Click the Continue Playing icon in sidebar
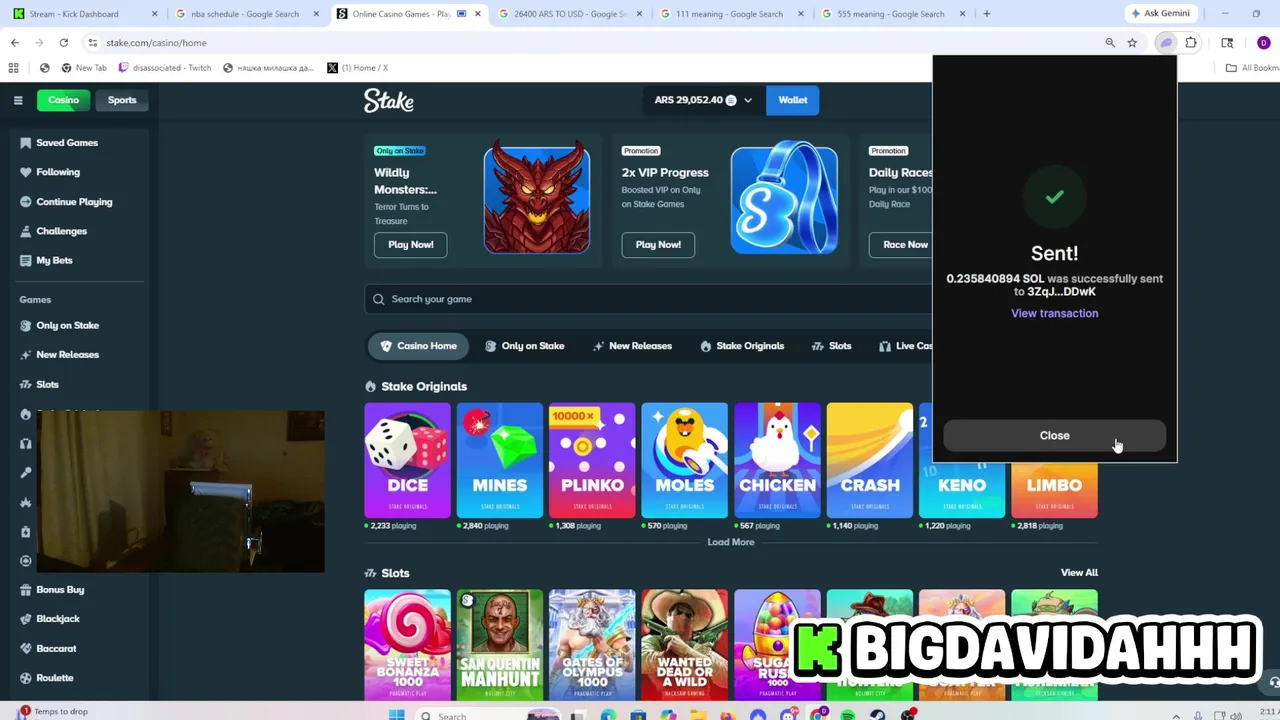1280x720 pixels. [26, 202]
